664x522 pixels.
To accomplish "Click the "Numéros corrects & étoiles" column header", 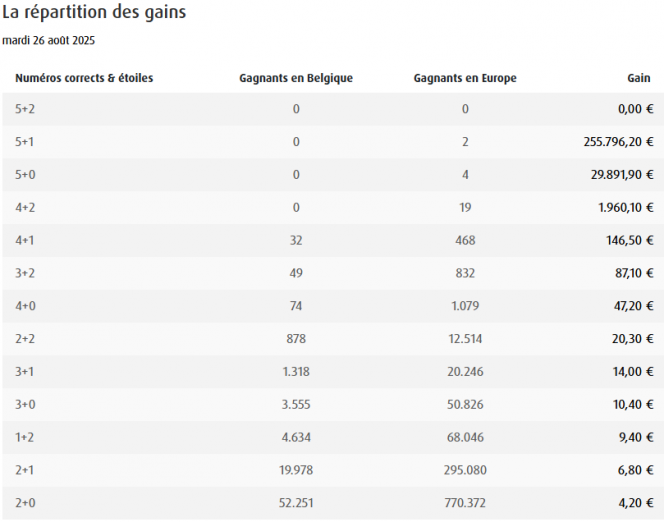I will point(84,78).
